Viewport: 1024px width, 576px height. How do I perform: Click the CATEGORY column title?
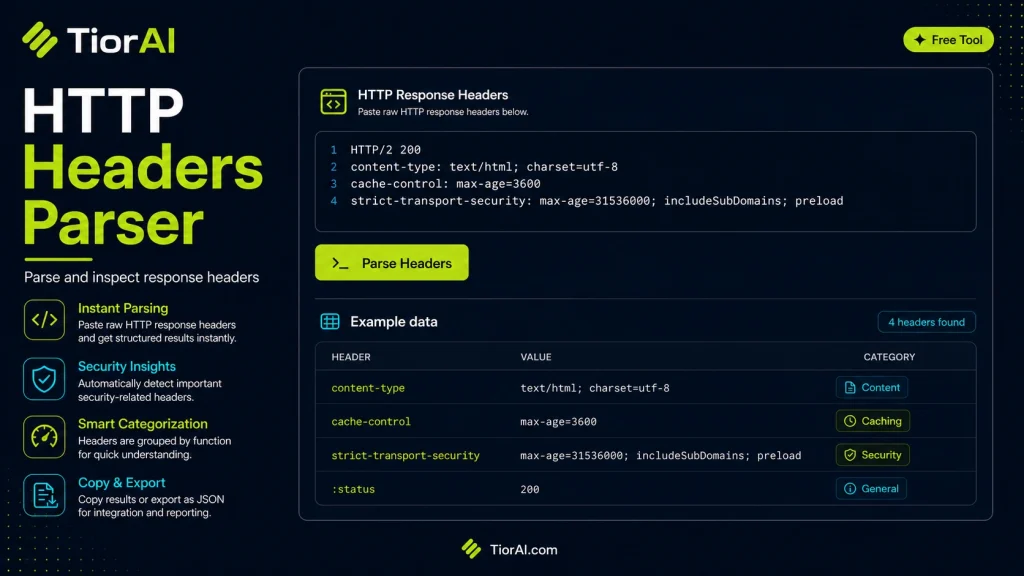889,357
